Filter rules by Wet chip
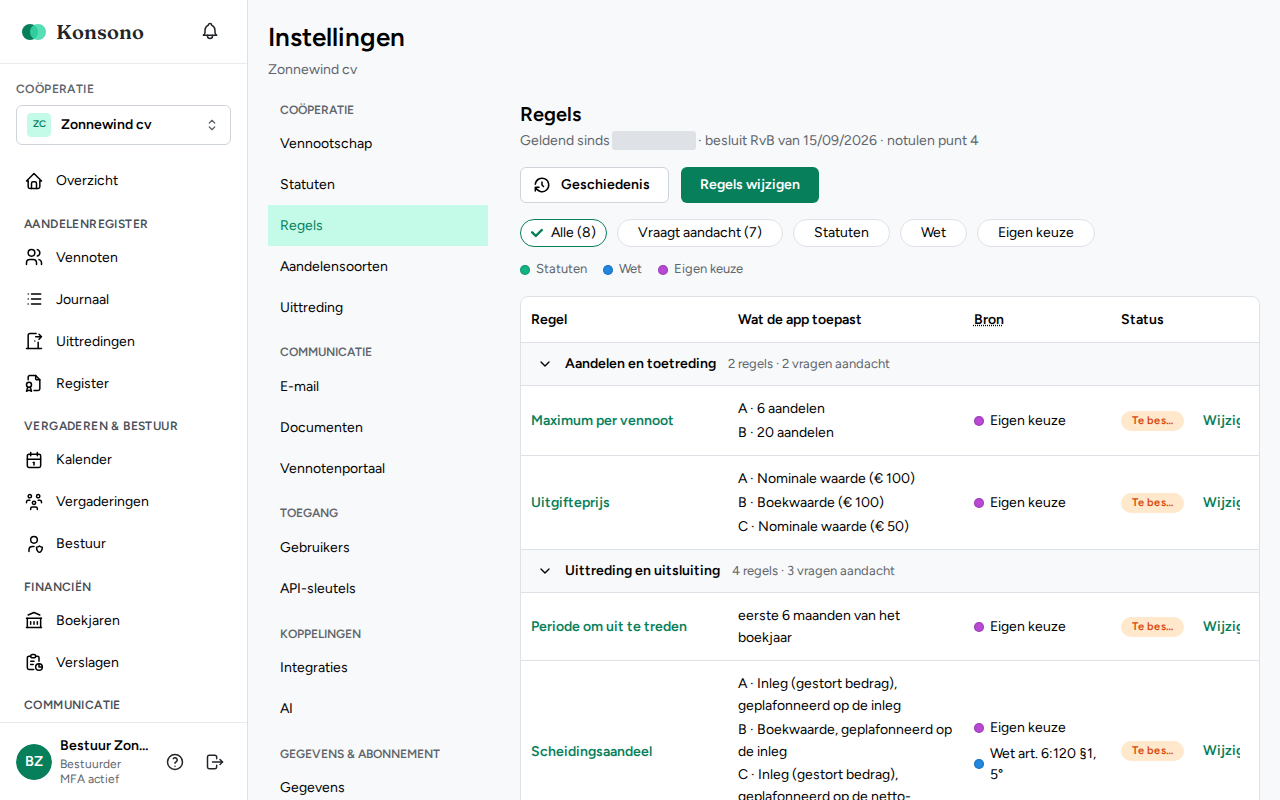This screenshot has width=1280, height=800. point(933,233)
